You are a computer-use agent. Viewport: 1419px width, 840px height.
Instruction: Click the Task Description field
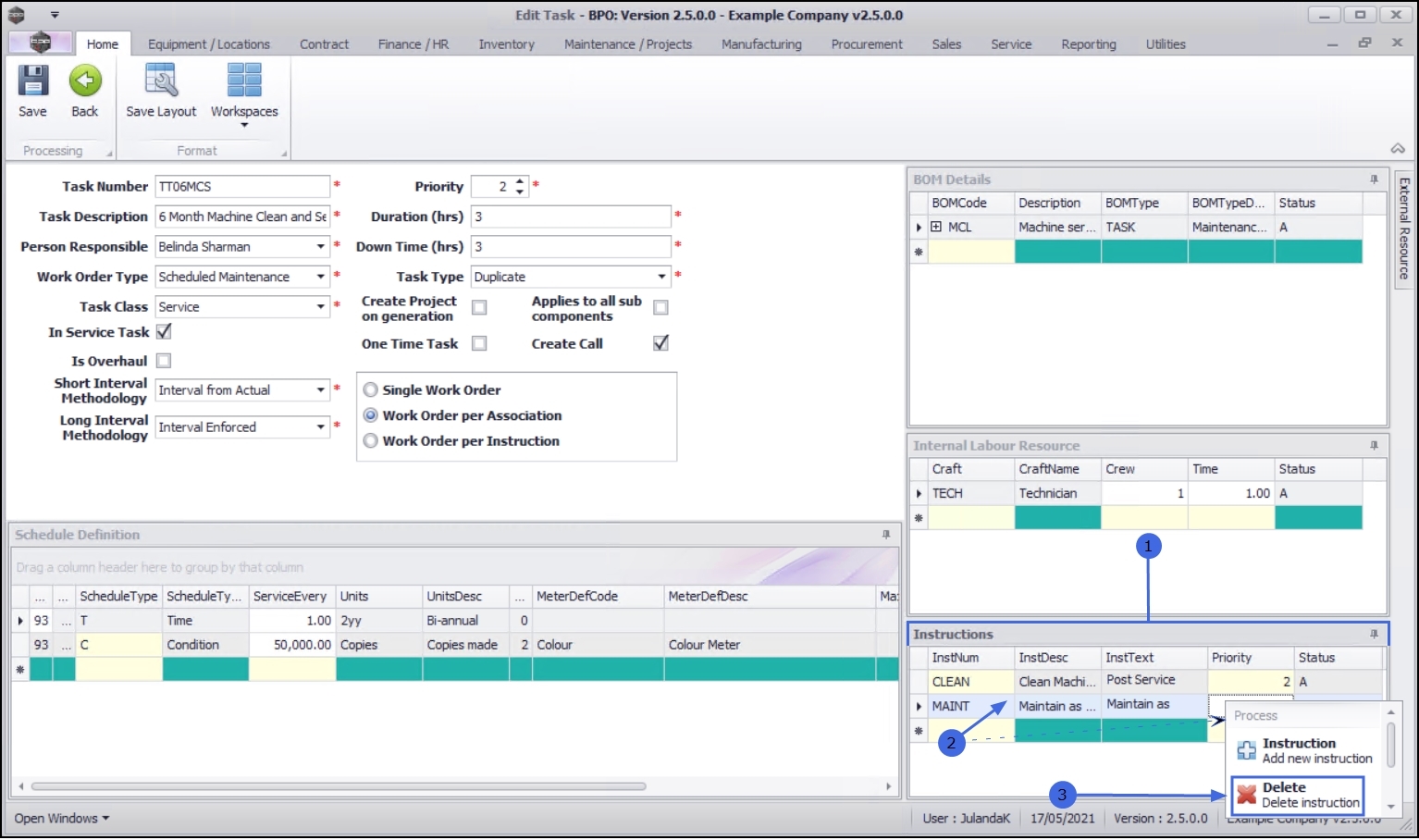click(242, 216)
